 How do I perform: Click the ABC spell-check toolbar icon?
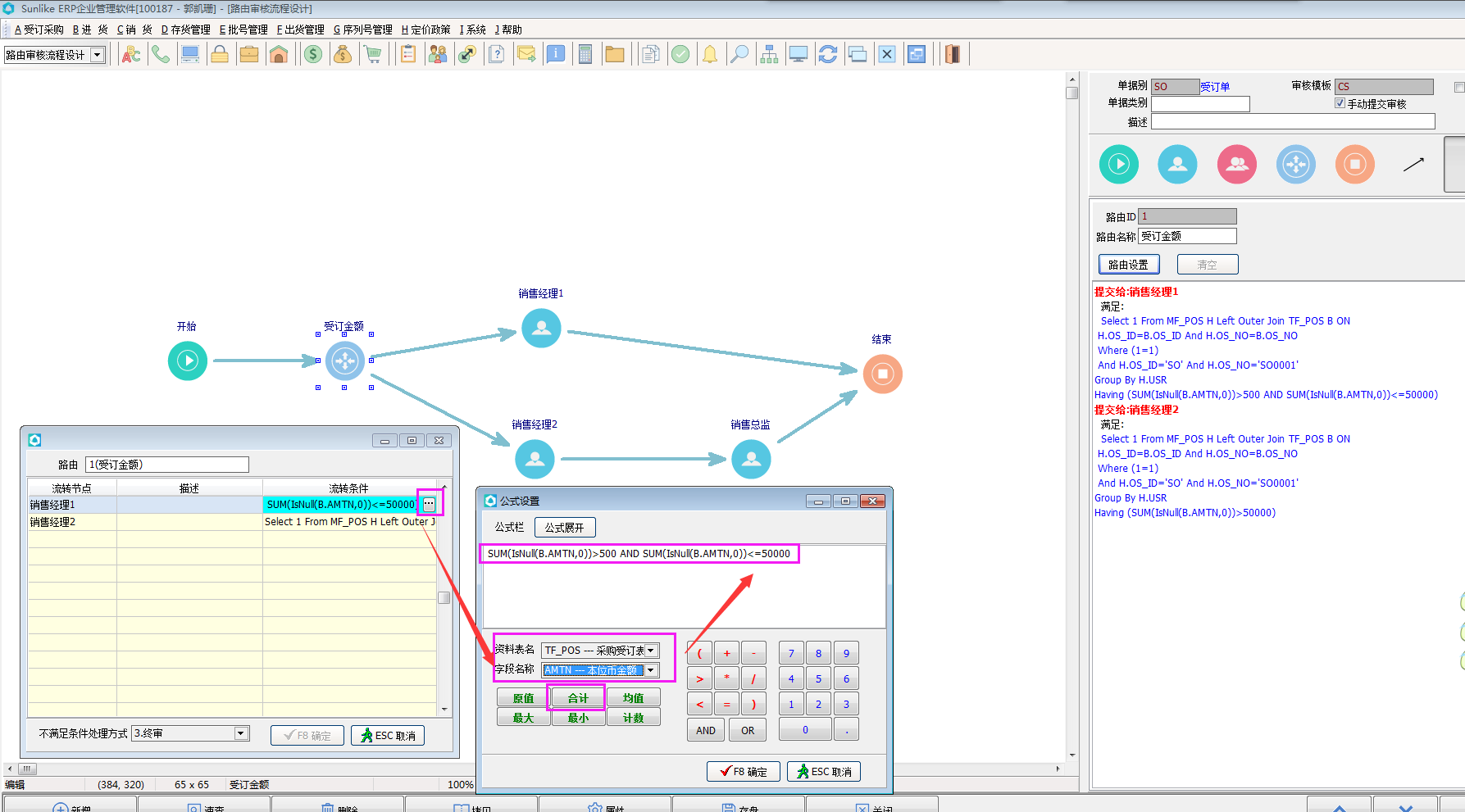pyautogui.click(x=130, y=55)
